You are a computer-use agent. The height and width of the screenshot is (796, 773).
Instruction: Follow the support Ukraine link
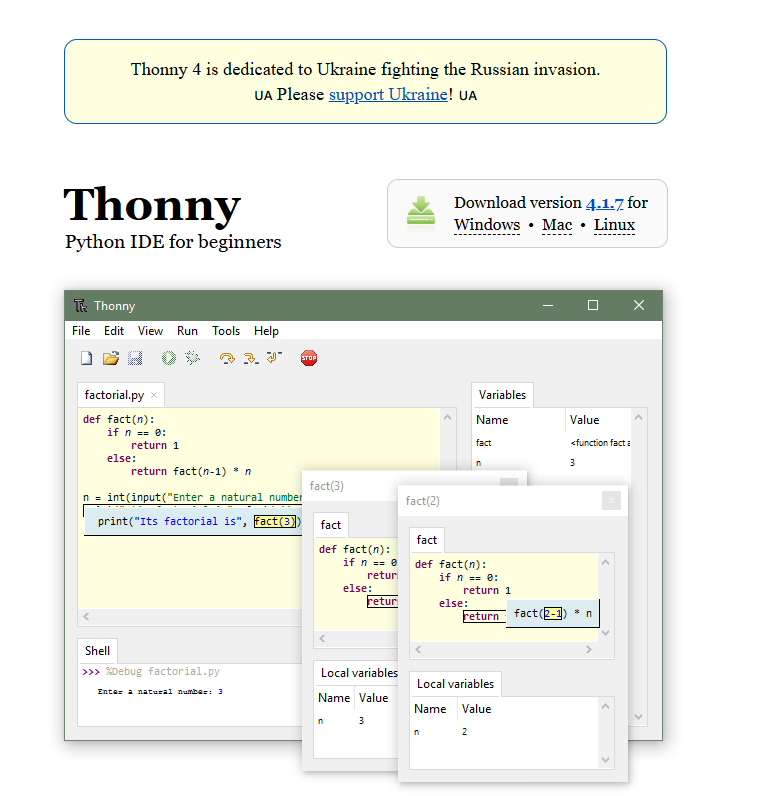(x=388, y=94)
